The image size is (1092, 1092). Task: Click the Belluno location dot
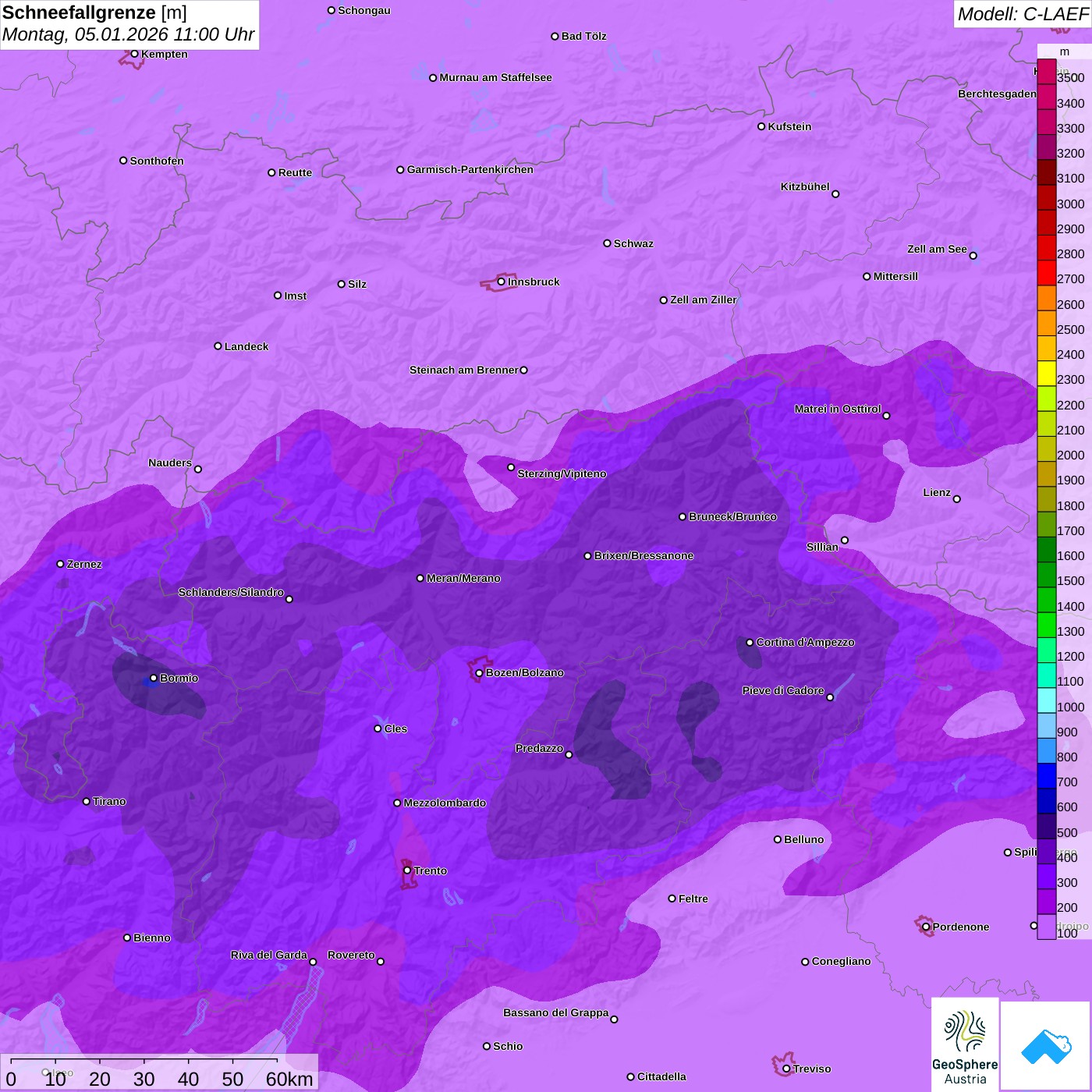tap(778, 839)
